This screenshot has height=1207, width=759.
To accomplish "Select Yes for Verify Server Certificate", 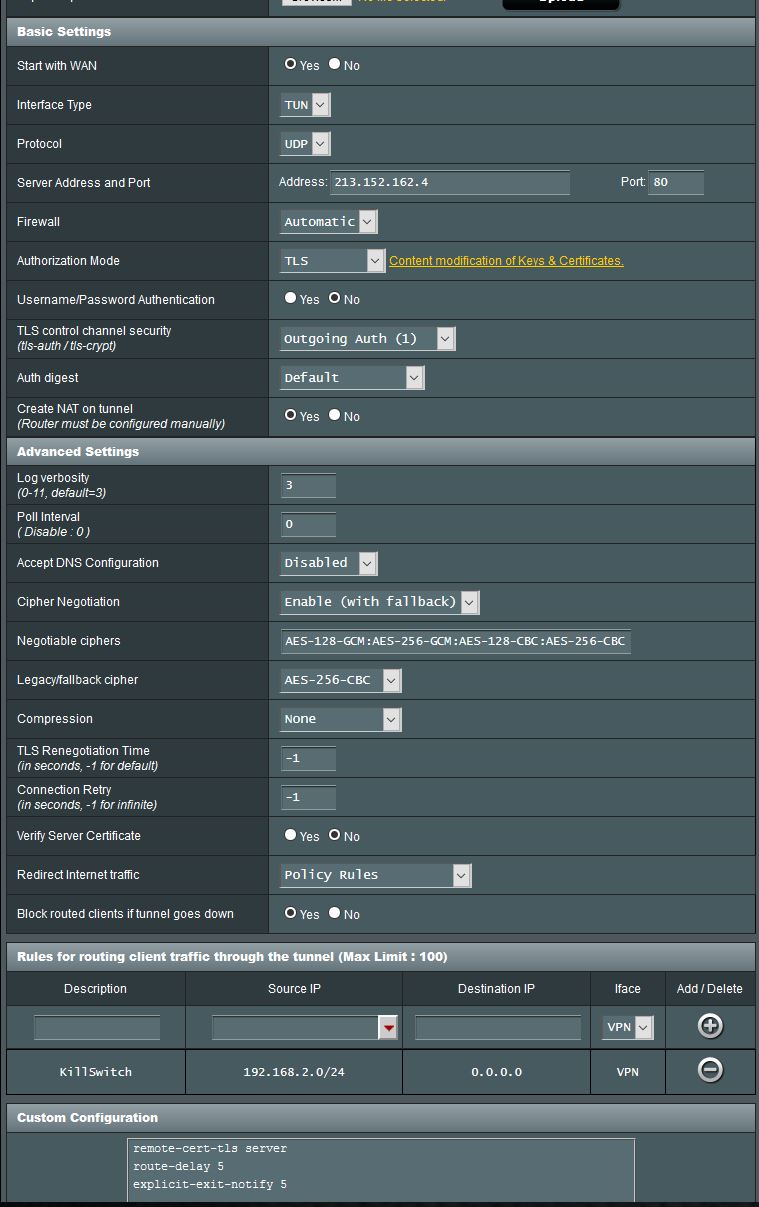I will 290,835.
